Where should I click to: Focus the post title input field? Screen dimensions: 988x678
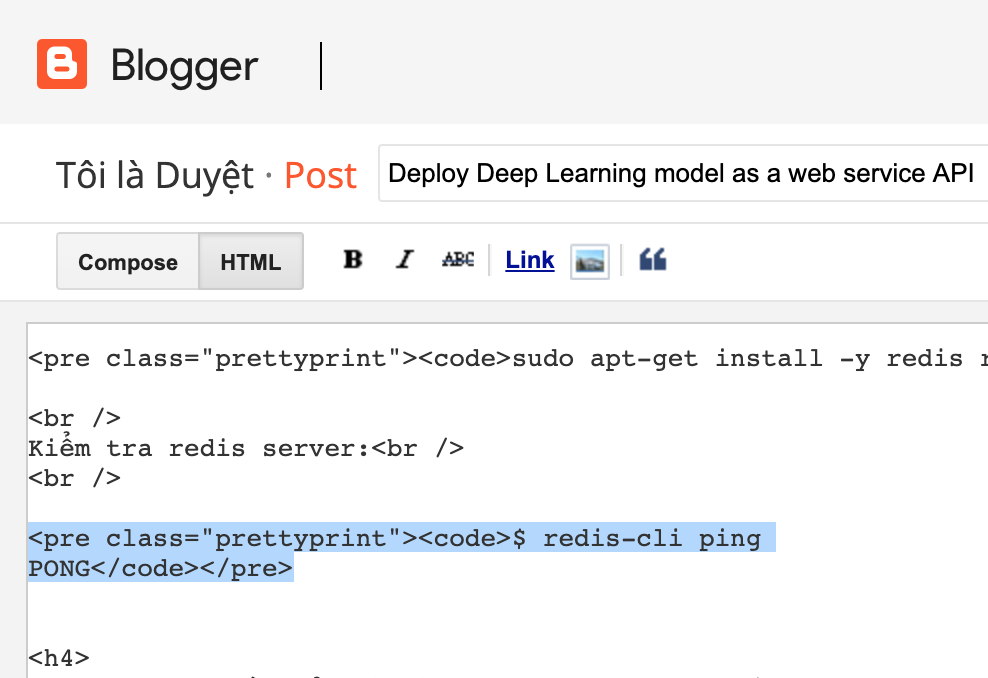coord(680,174)
